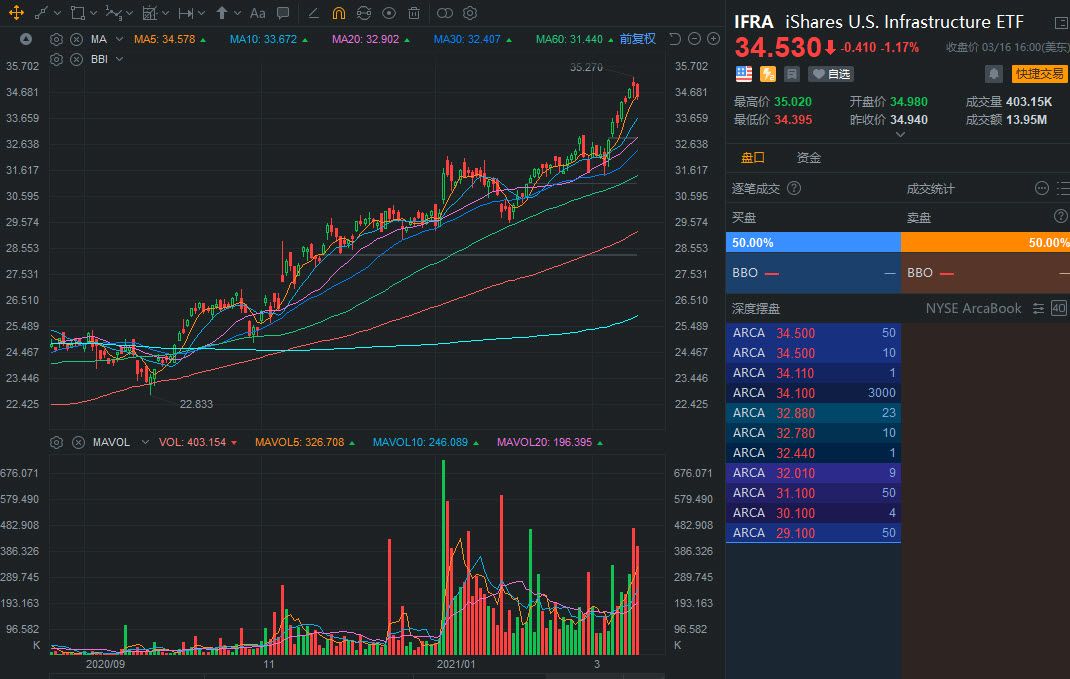
Task: Click the US flag market icon
Action: click(x=744, y=74)
